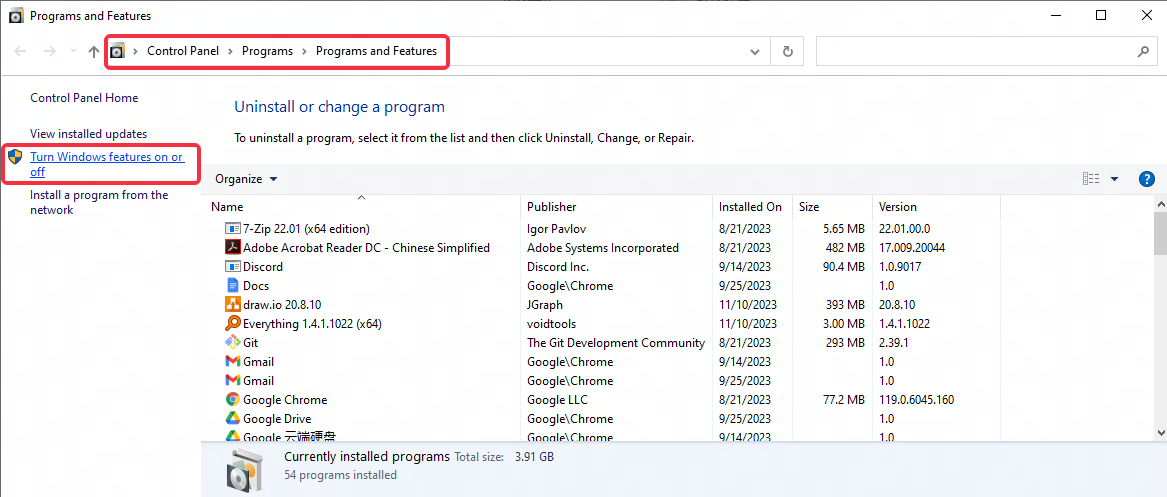1167x497 pixels.
Task: Open help via blue question mark icon
Action: pyautogui.click(x=1147, y=179)
